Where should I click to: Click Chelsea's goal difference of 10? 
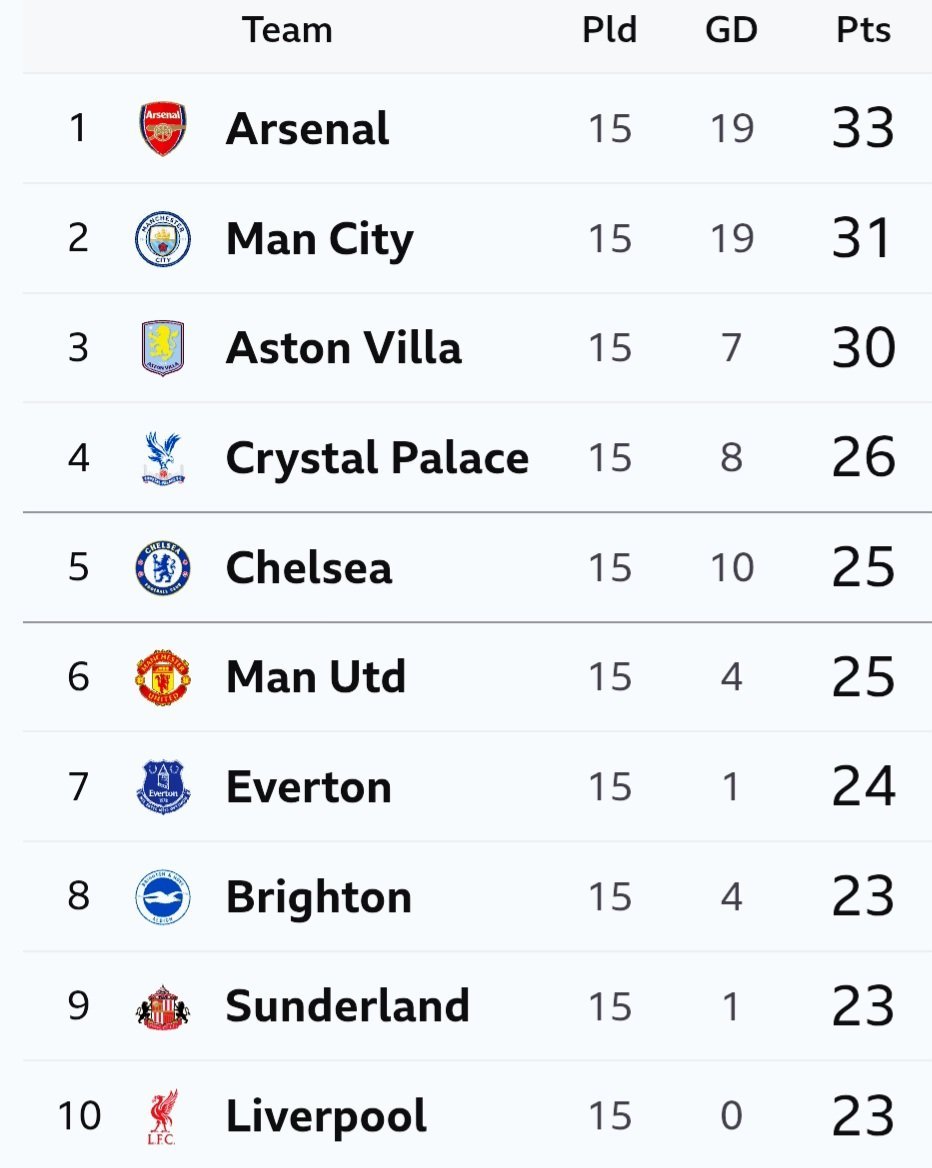click(x=731, y=568)
